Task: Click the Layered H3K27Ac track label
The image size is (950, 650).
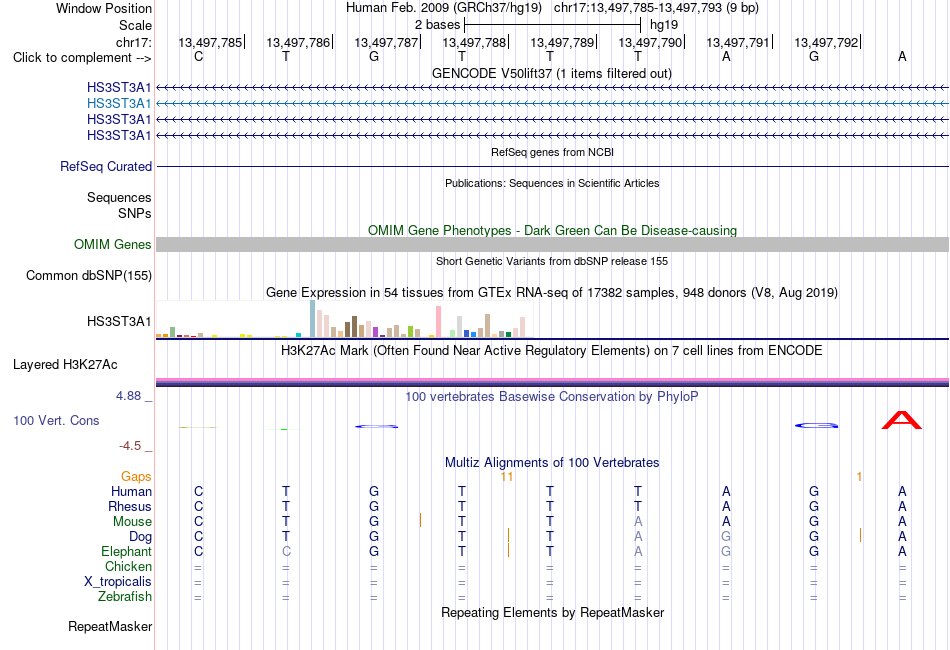Action: click(65, 365)
